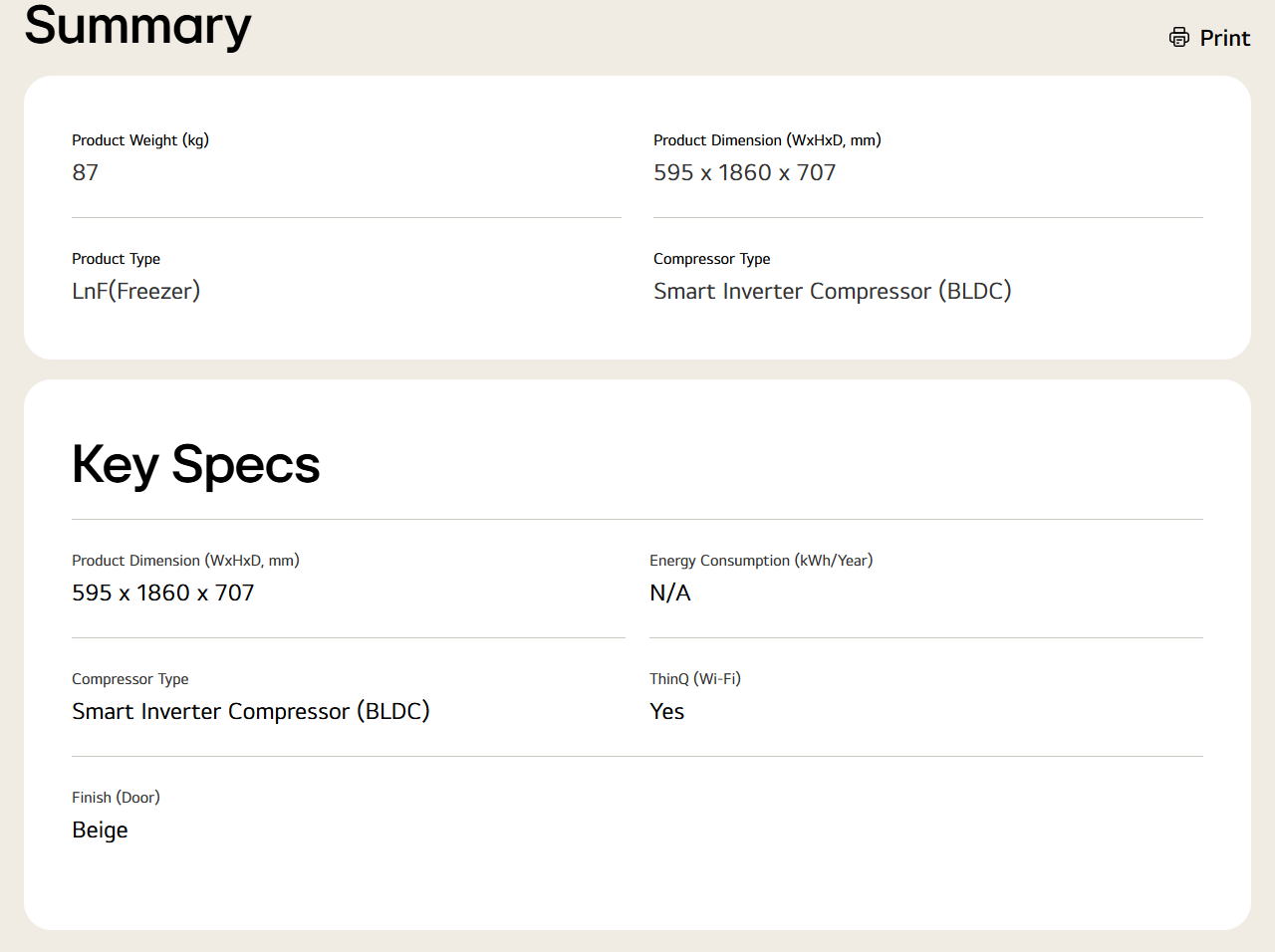The width and height of the screenshot is (1275, 952).
Task: Select the Product Weight (kg) label
Action: pyautogui.click(x=140, y=140)
